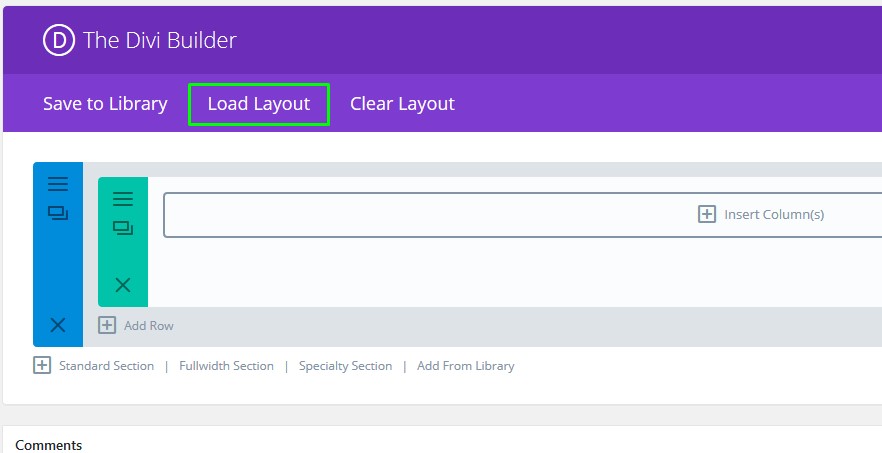This screenshot has height=453, width=882.
Task: Click The Divi Builder title text
Action: point(160,41)
